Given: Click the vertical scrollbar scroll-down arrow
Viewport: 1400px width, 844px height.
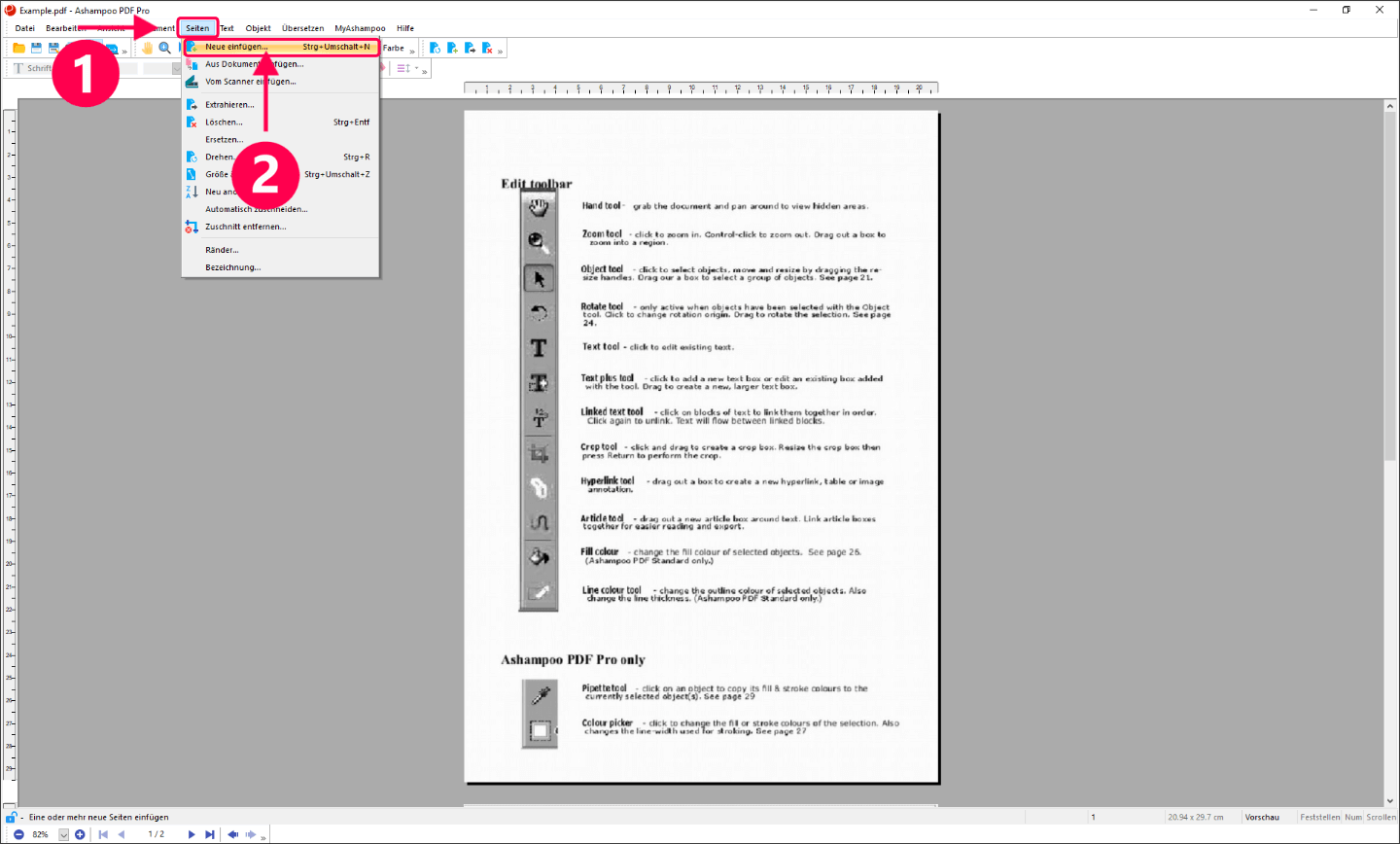Looking at the screenshot, I should click(1390, 800).
